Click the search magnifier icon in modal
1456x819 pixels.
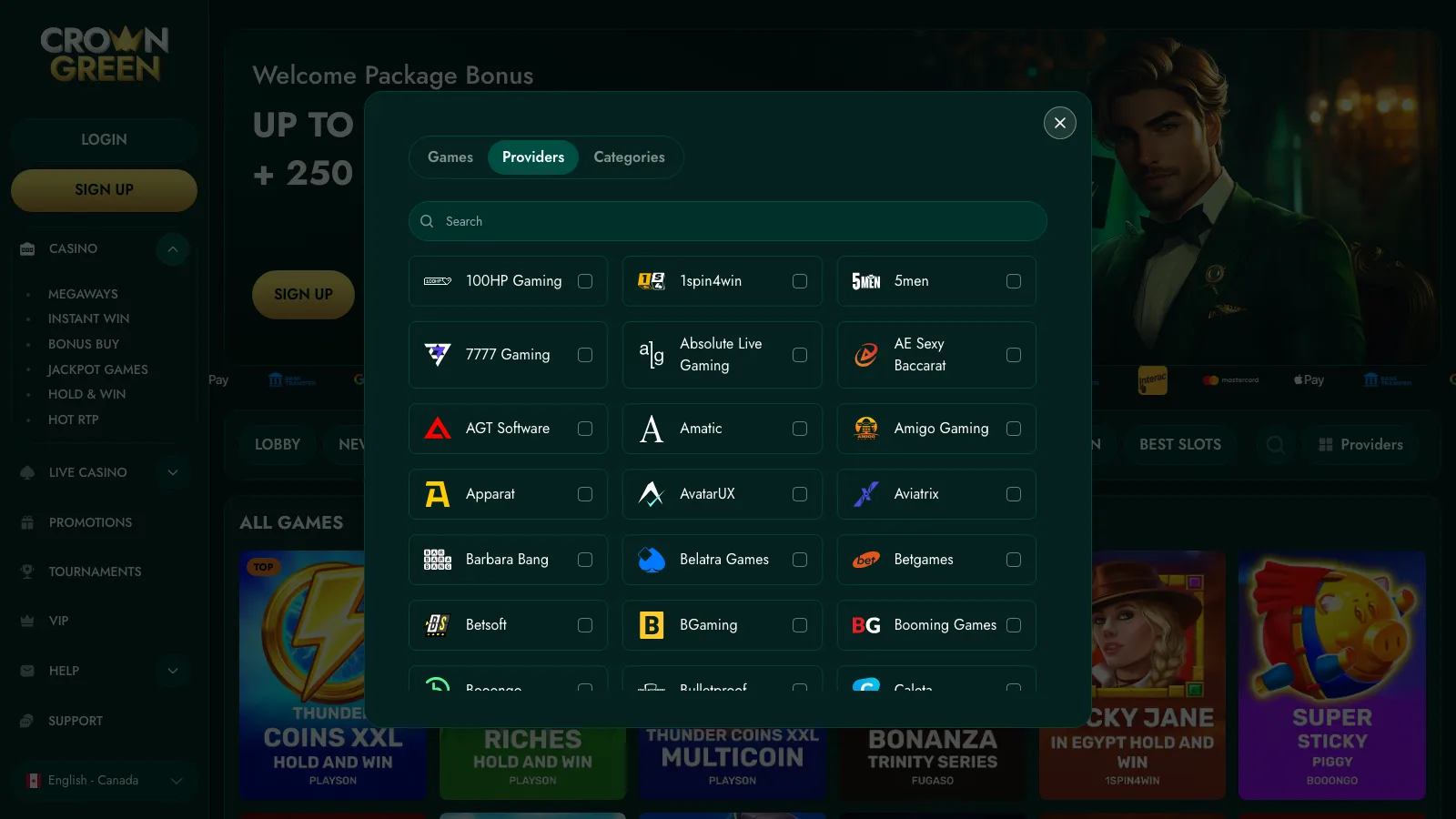click(427, 221)
